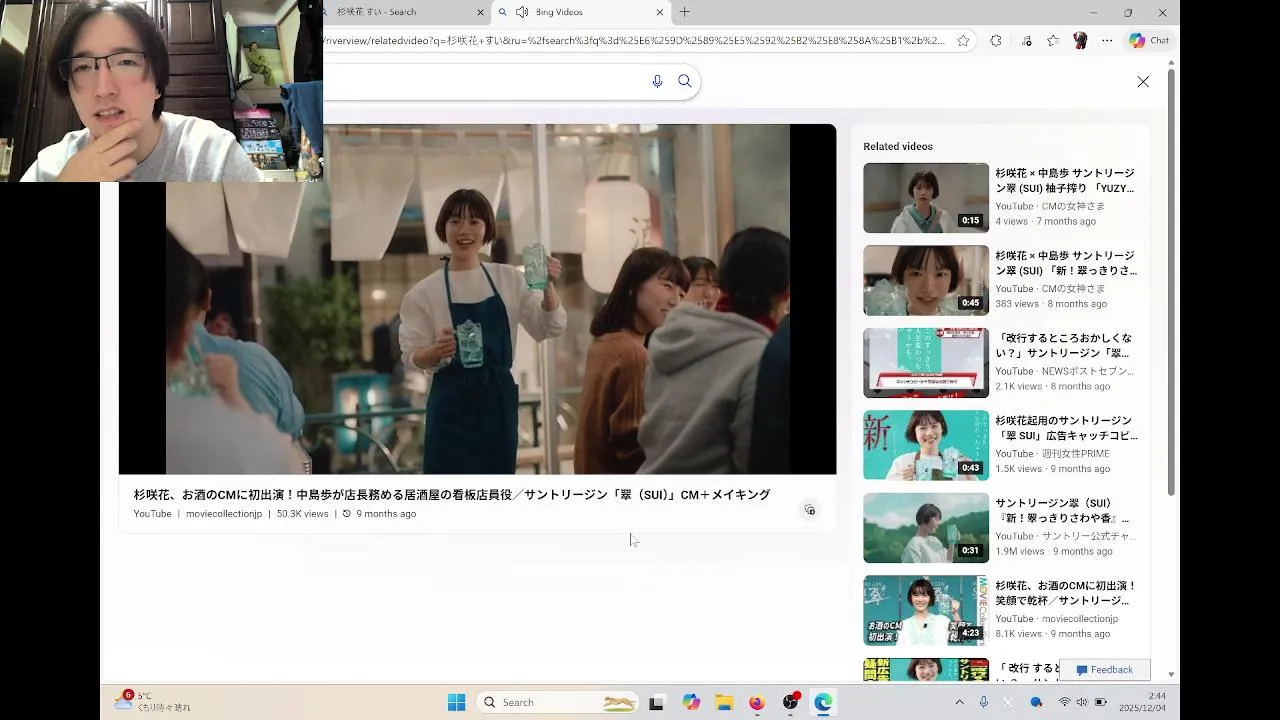This screenshot has width=1280, height=720.
Task: Open the Copilot Chat button
Action: click(1149, 41)
